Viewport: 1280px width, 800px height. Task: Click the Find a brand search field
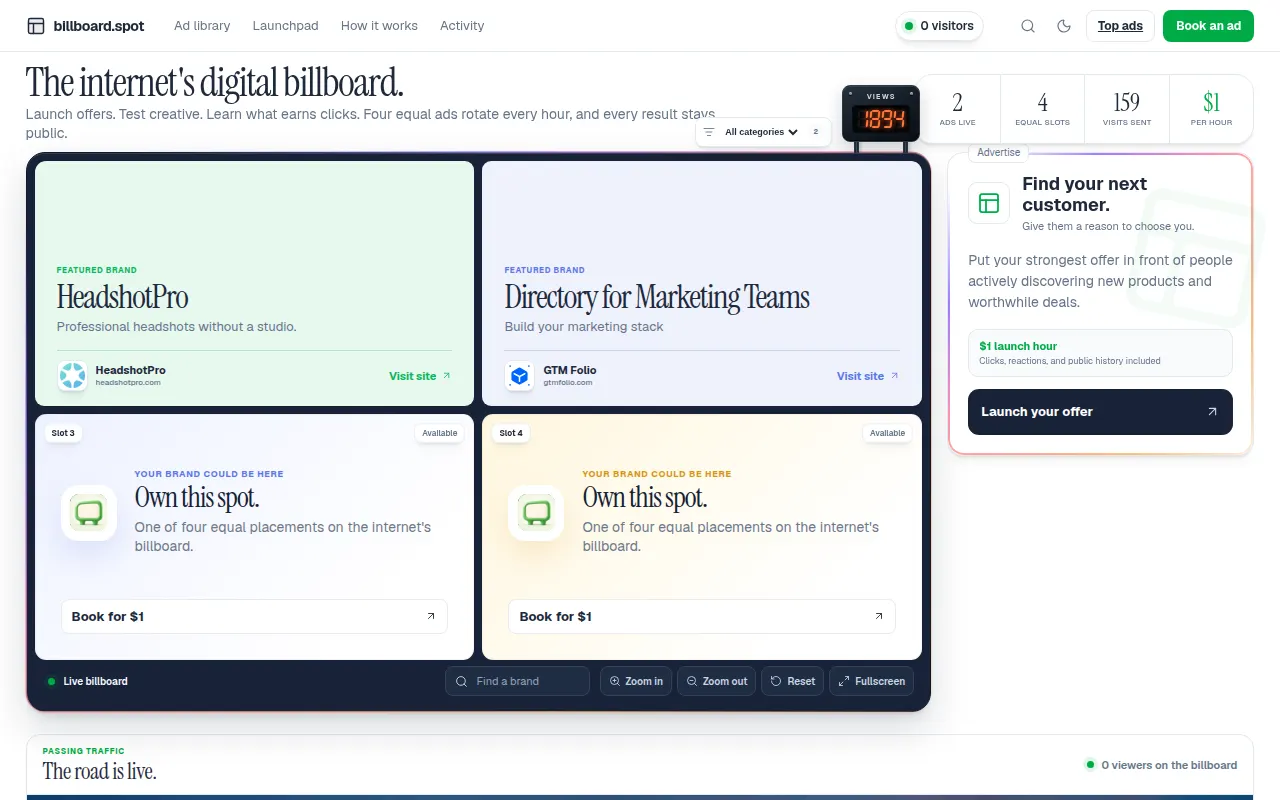(x=517, y=681)
